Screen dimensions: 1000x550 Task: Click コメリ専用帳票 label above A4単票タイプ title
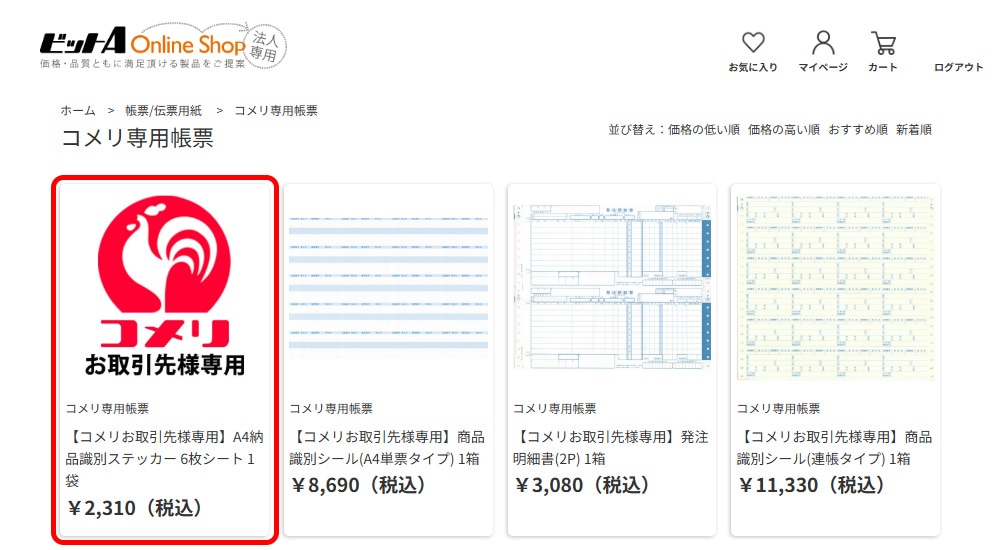point(331,408)
